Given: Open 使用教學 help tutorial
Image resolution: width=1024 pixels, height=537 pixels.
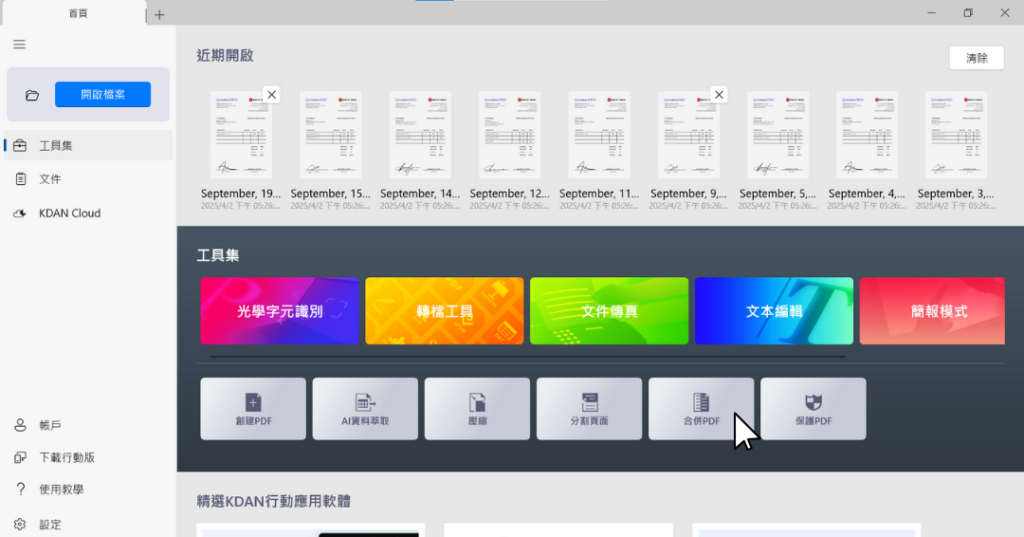Looking at the screenshot, I should 88,489.
